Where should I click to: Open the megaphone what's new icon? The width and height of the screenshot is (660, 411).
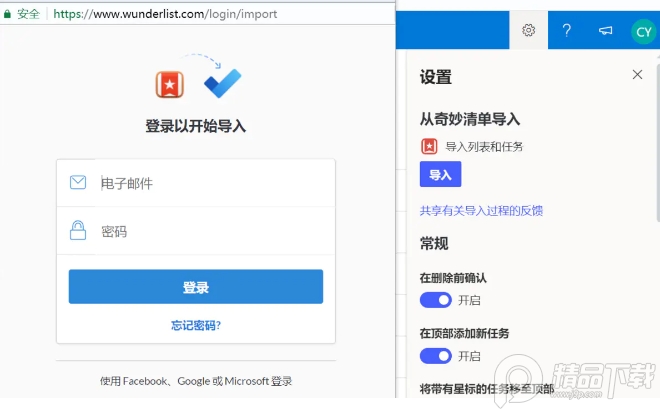(x=605, y=31)
